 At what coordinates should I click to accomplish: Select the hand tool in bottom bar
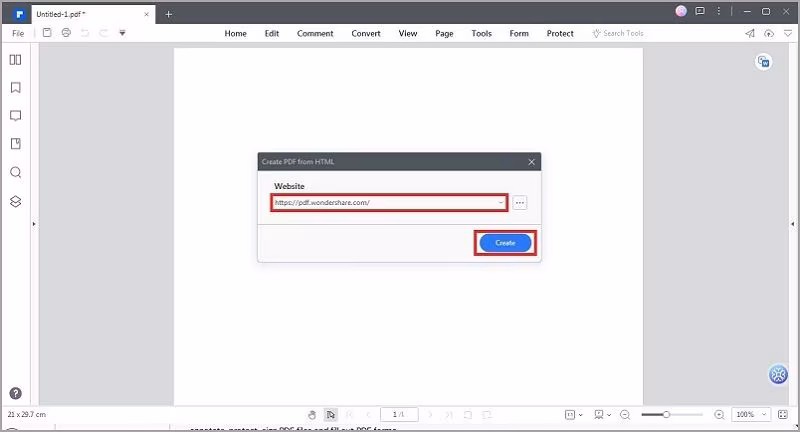[312, 415]
